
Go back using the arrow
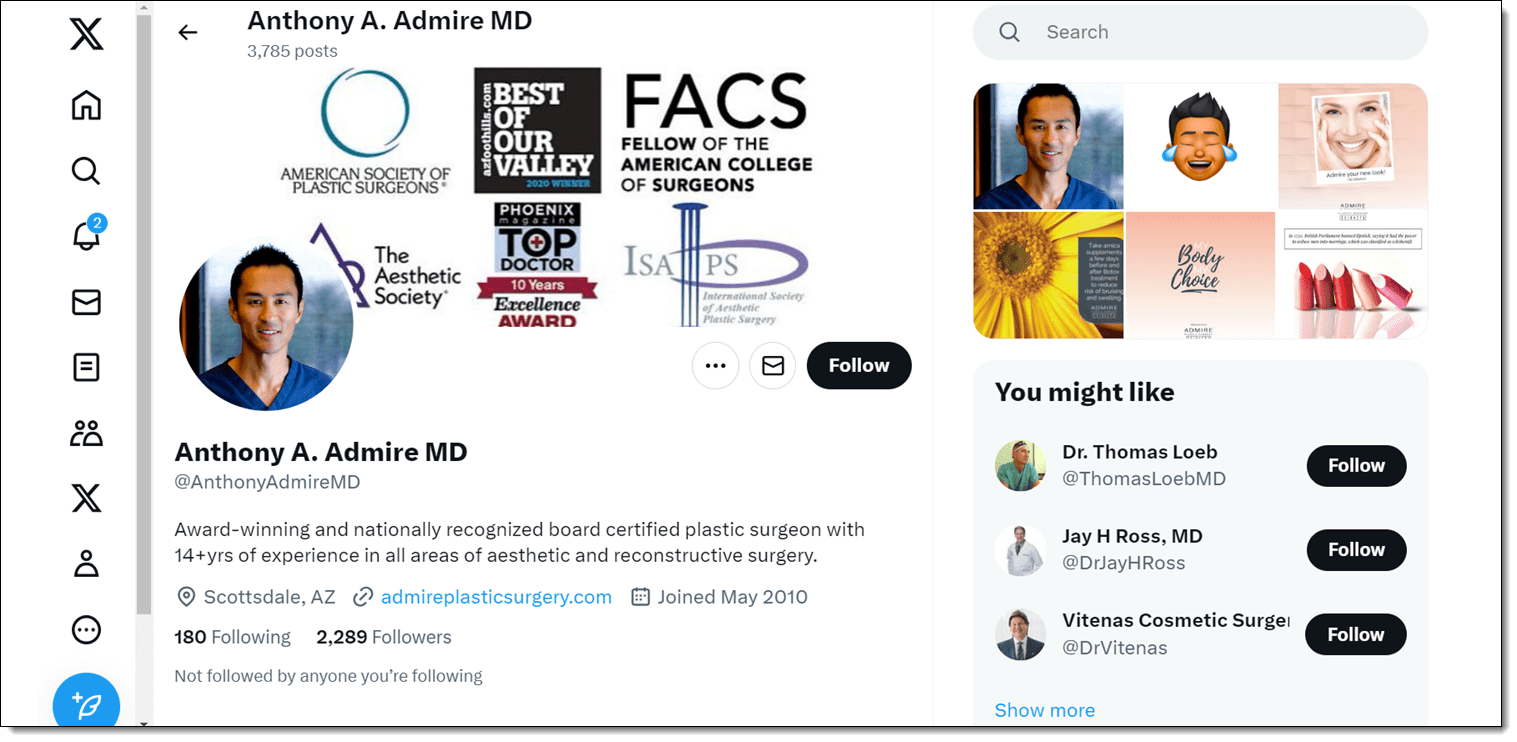(x=188, y=32)
